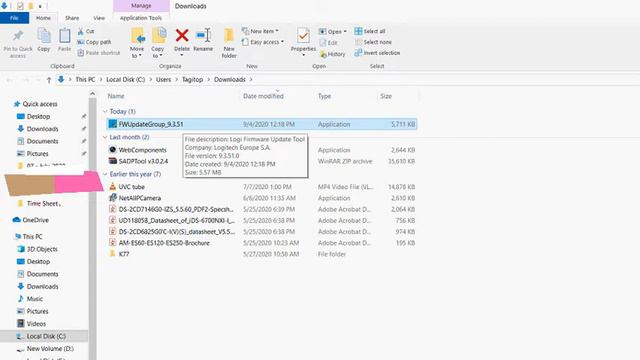
Task: Click the Properties icon
Action: point(303,36)
